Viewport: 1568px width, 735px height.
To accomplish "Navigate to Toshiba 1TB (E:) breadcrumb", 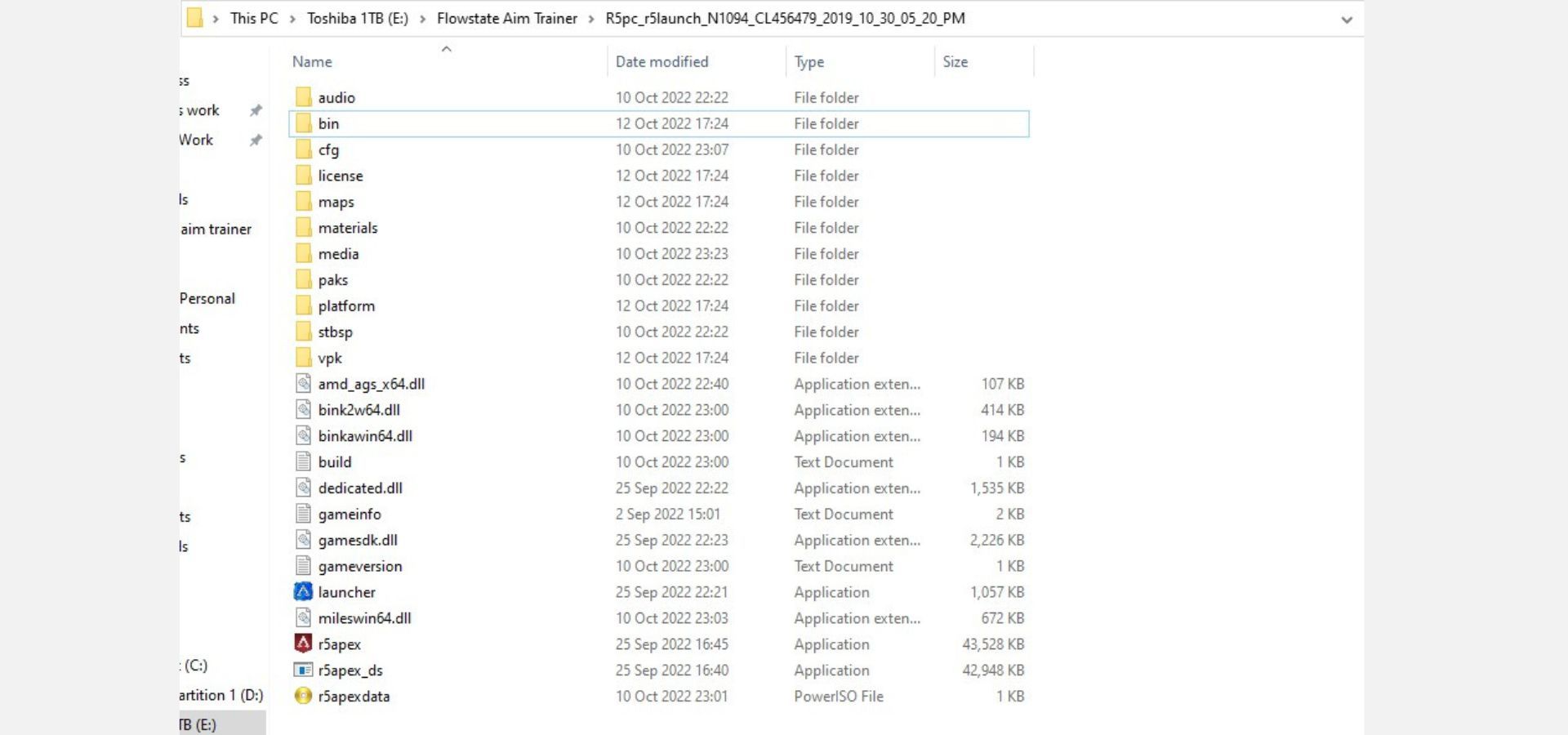I will (x=358, y=18).
